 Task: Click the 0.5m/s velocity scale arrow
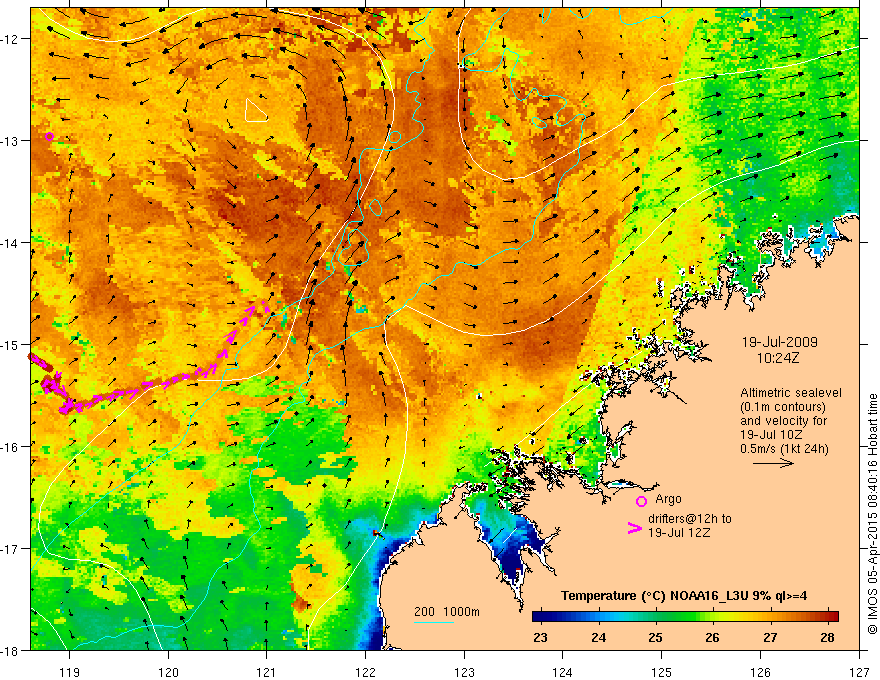tap(773, 463)
